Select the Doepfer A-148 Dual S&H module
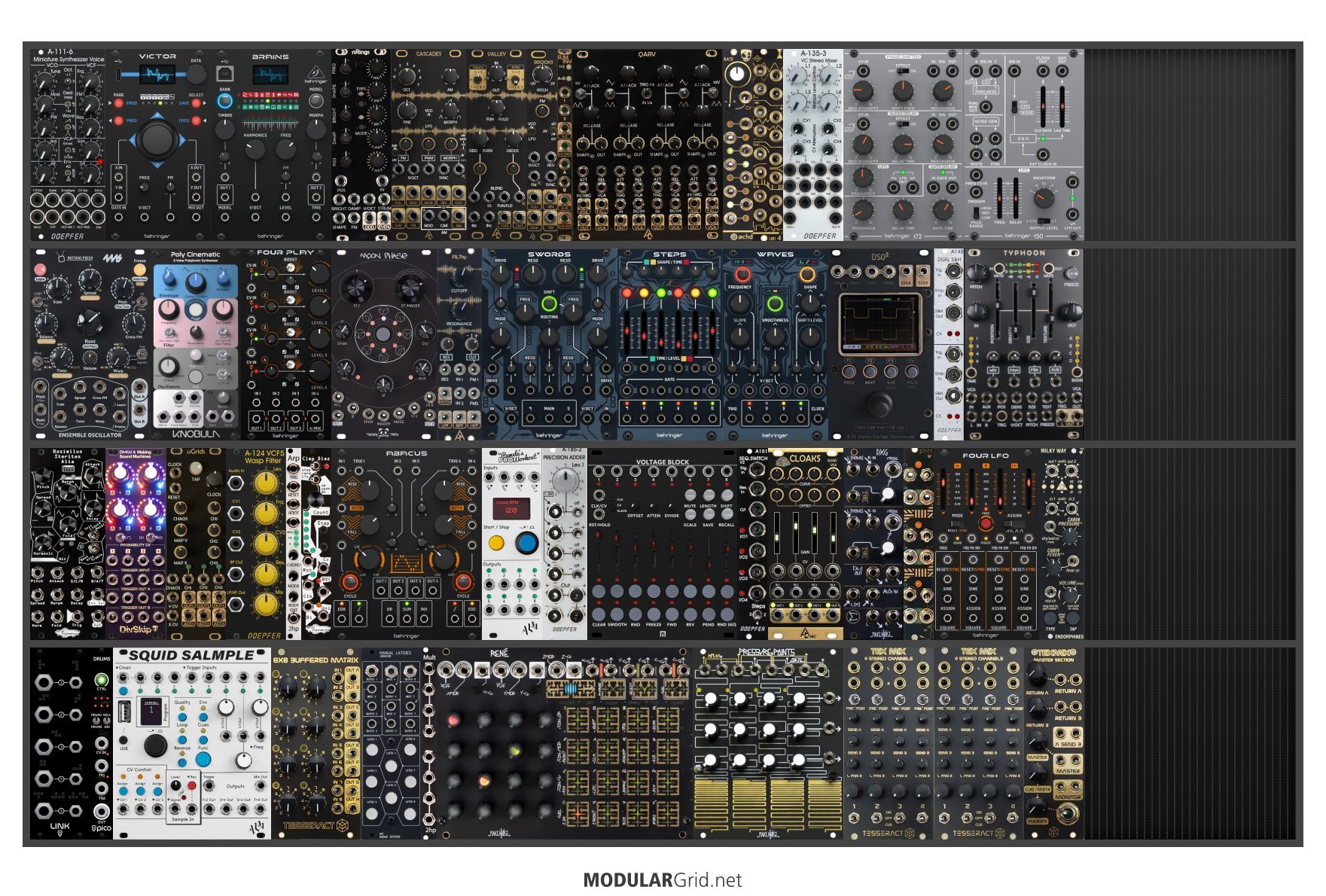 pos(949,345)
